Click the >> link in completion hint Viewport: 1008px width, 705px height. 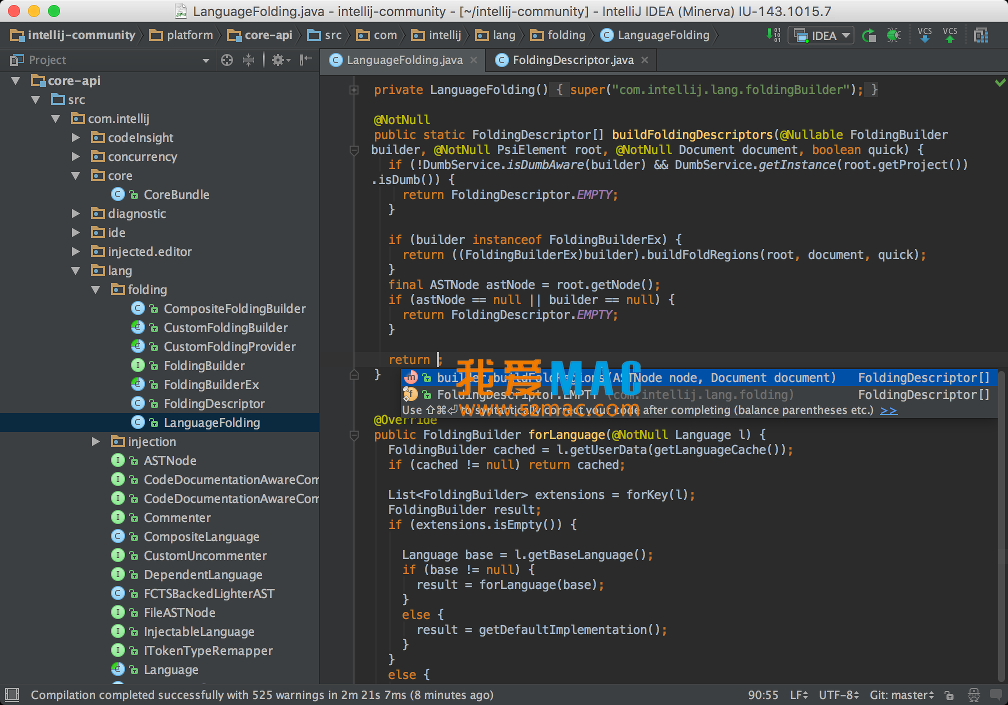[x=888, y=410]
